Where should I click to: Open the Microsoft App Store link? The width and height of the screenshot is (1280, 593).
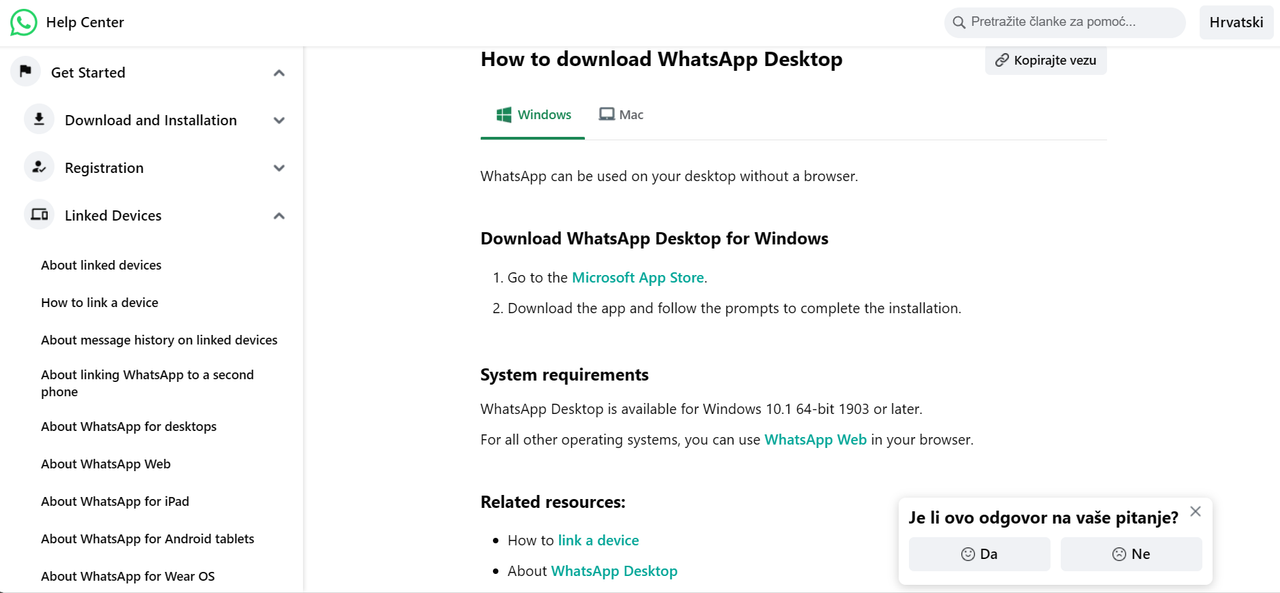point(638,278)
